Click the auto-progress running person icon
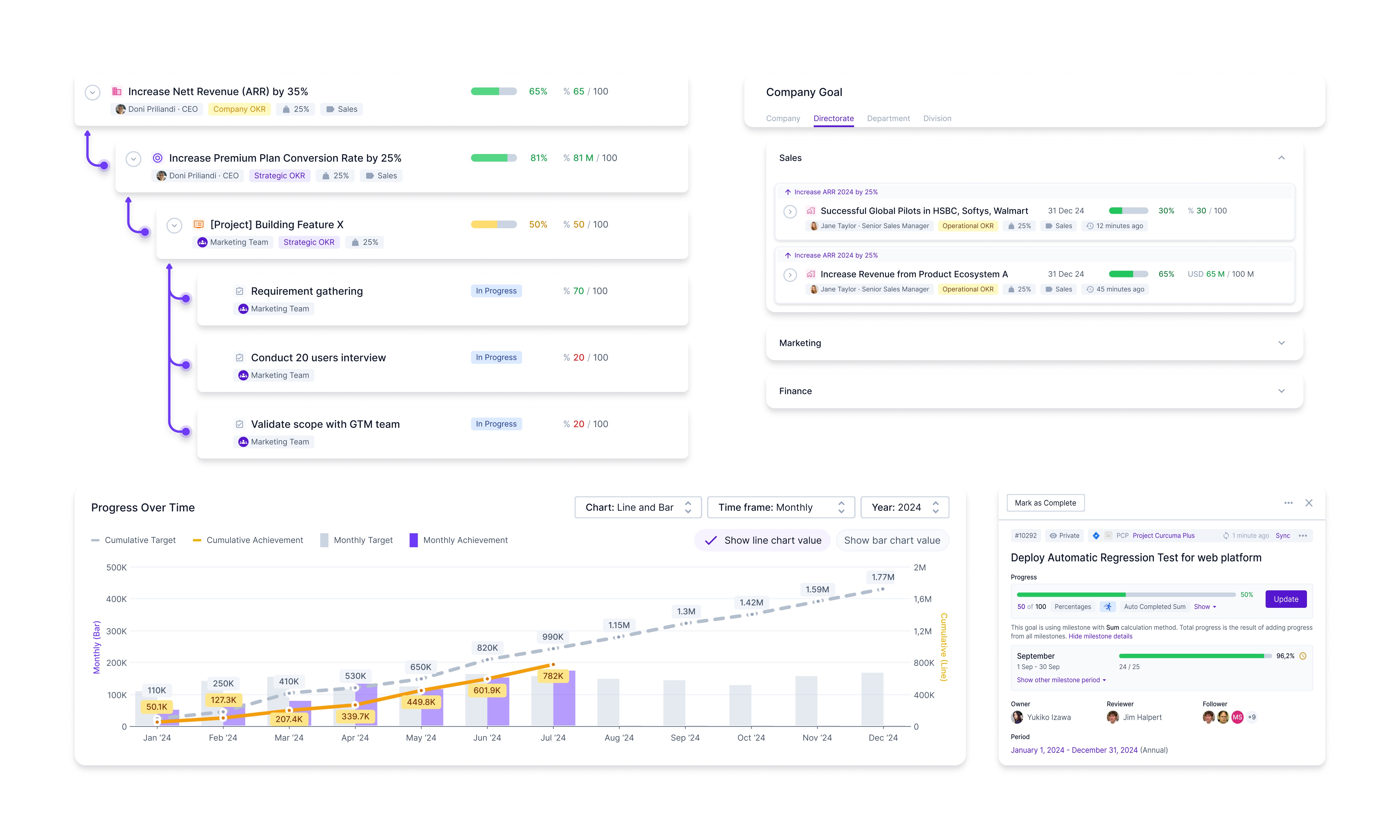Screen dimensions: 1400x840 [1107, 606]
